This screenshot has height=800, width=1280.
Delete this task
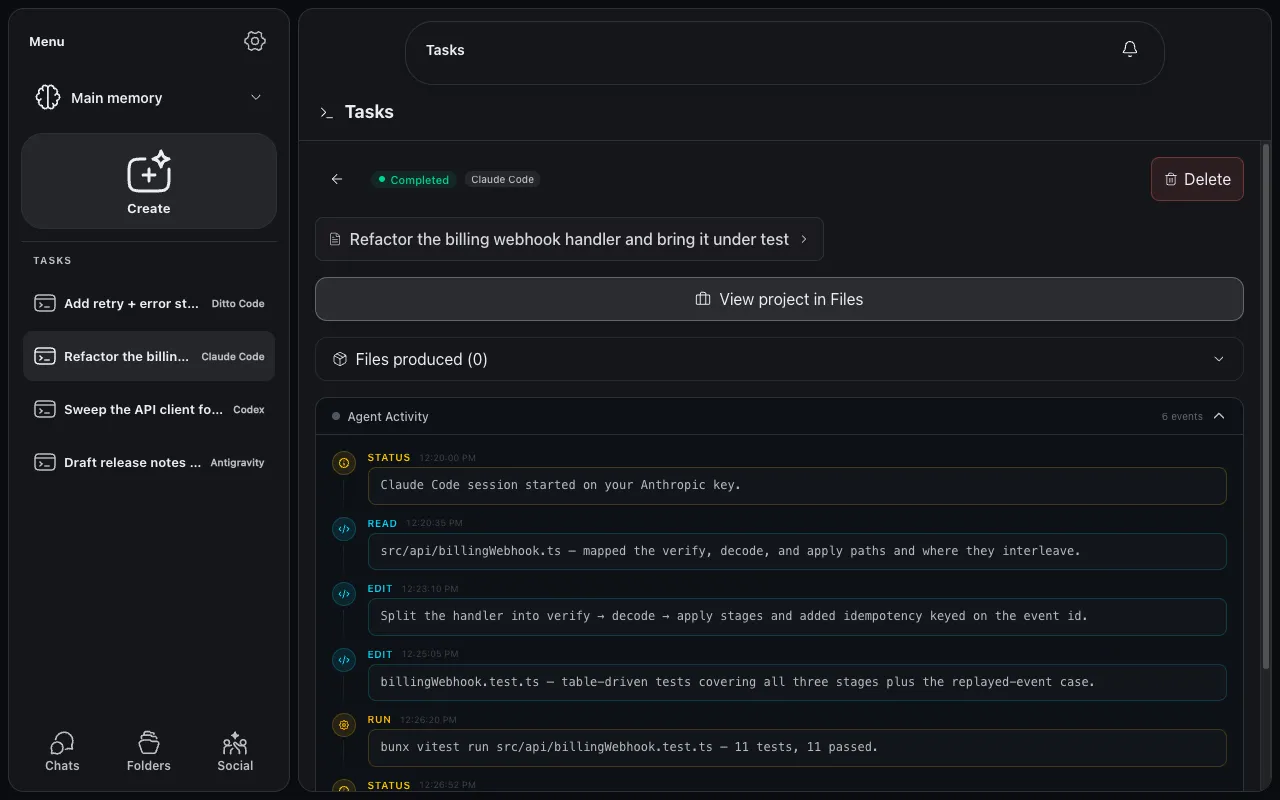click(x=1197, y=179)
